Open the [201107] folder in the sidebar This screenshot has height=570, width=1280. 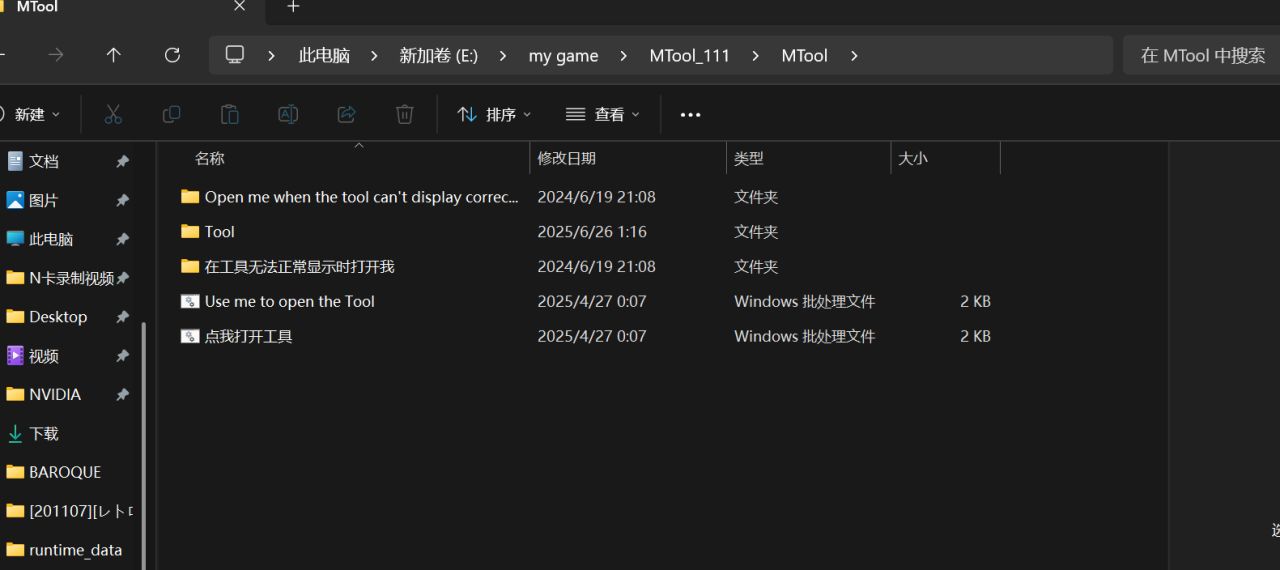pos(80,511)
